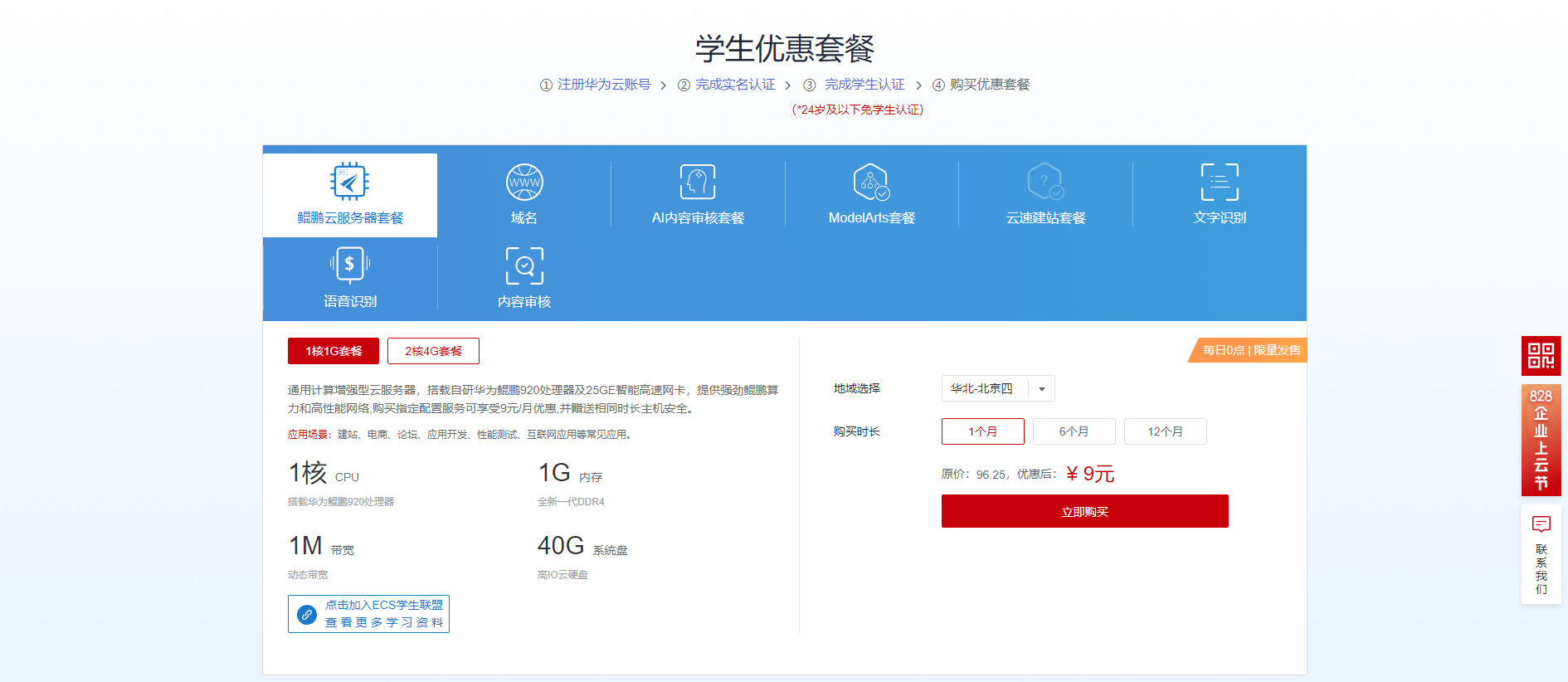Image resolution: width=1568 pixels, height=682 pixels.
Task: Open the 828企业上云节 sidebar banner
Action: click(x=1541, y=440)
